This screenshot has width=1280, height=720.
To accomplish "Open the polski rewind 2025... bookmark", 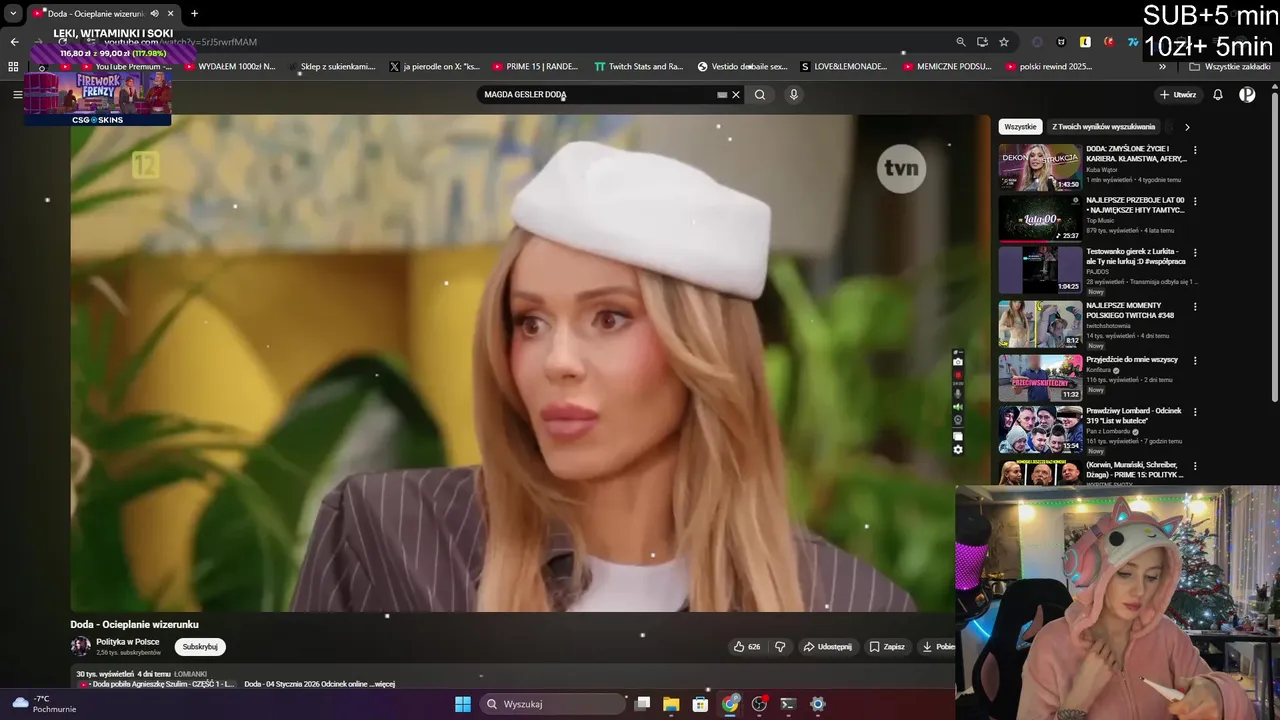I will pos(1048,67).
